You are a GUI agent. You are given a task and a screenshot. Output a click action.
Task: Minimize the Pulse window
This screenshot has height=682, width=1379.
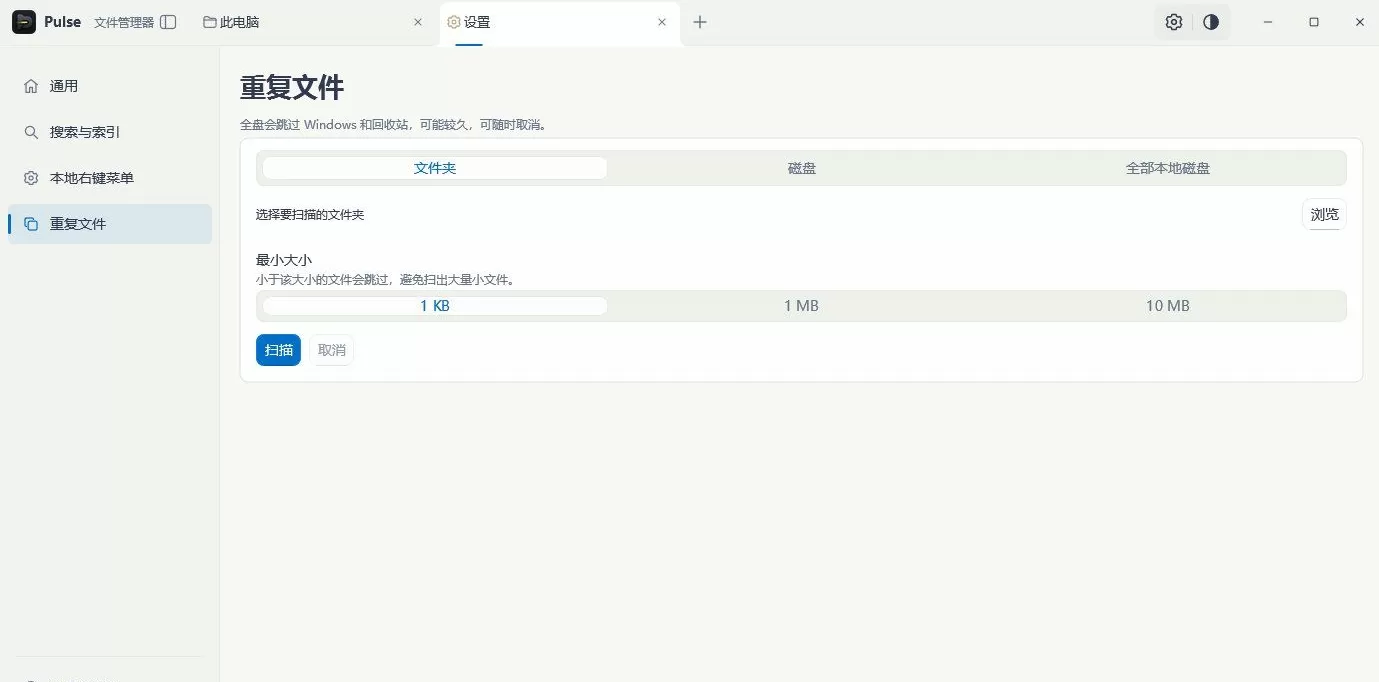pyautogui.click(x=1268, y=22)
